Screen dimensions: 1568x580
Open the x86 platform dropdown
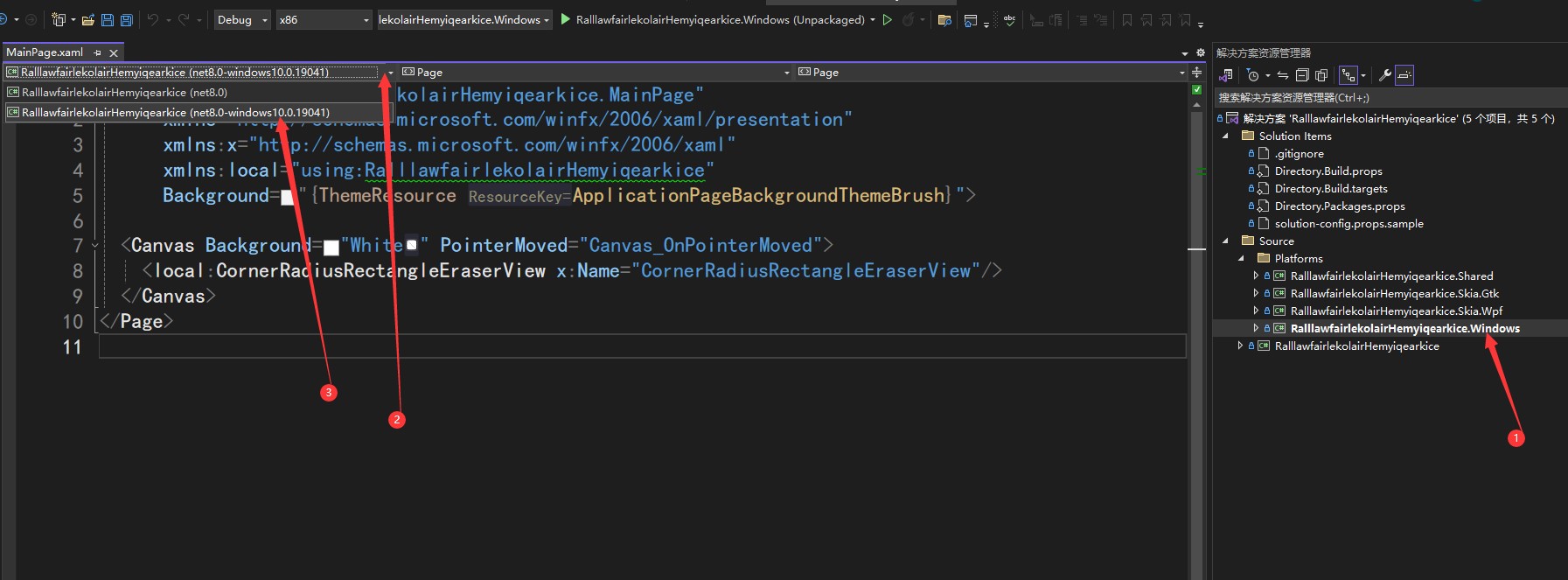coord(324,19)
